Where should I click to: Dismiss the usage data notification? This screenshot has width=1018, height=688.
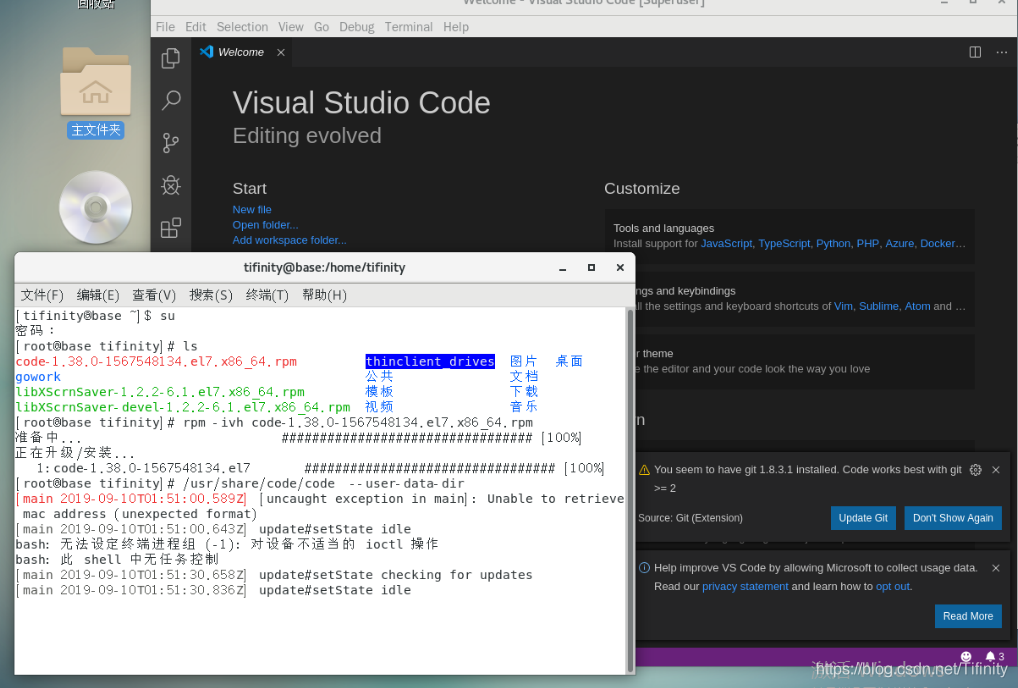click(x=996, y=568)
